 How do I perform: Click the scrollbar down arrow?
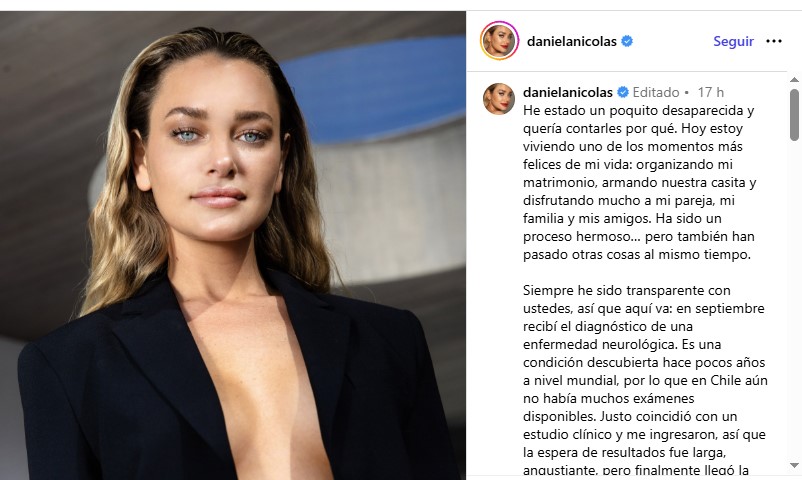coord(794,465)
